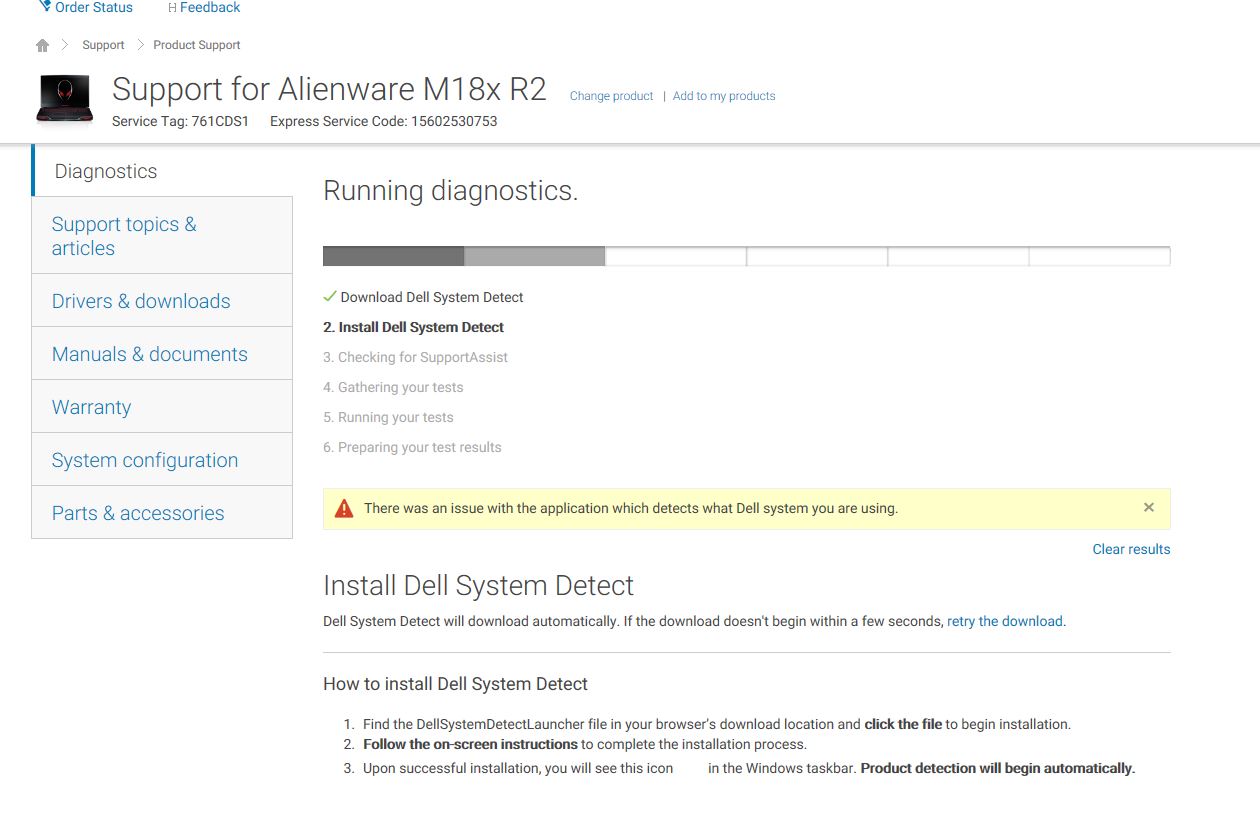Click 'Download Dell System Detect' step text
Viewport: 1260px width, 820px height.
(x=432, y=297)
